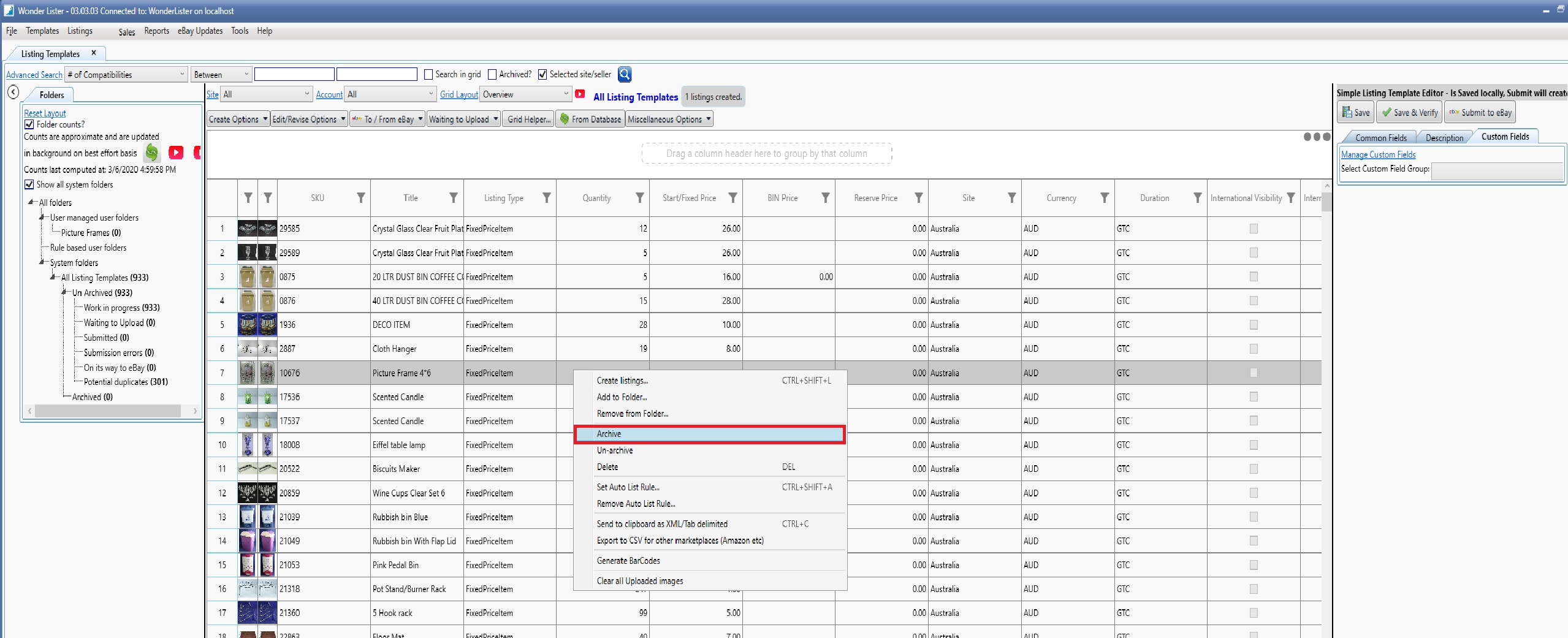Expand the Miscellaneous Options dropdown
The height and width of the screenshot is (638, 1568).
click(669, 119)
